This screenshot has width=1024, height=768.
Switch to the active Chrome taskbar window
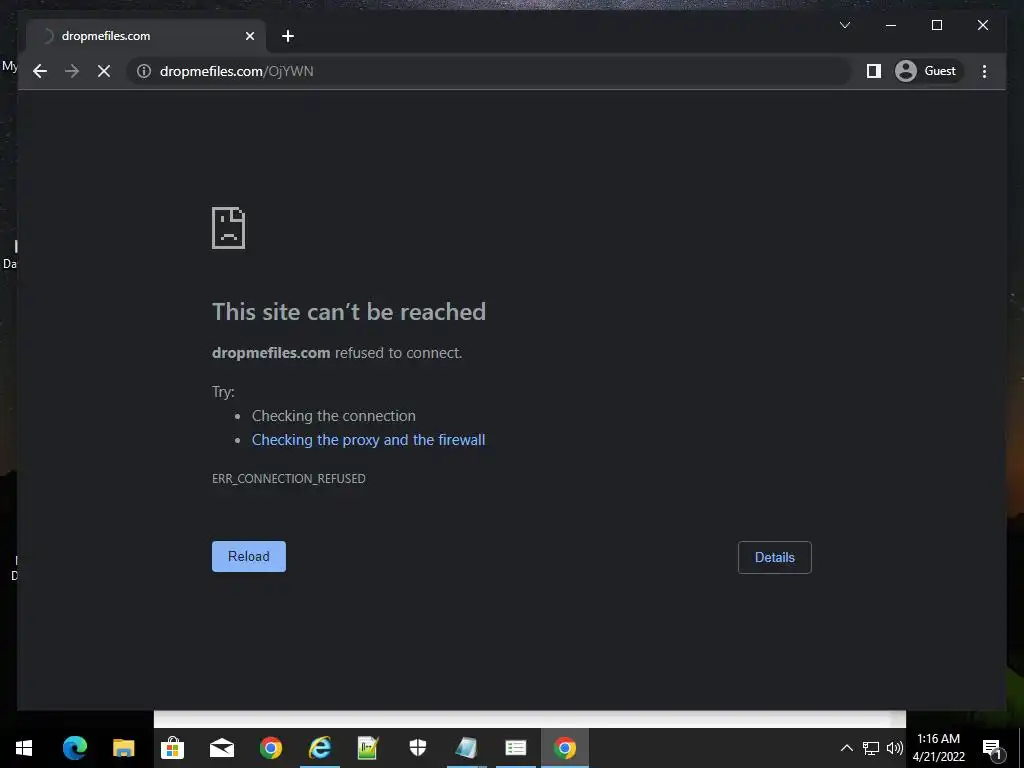(565, 748)
